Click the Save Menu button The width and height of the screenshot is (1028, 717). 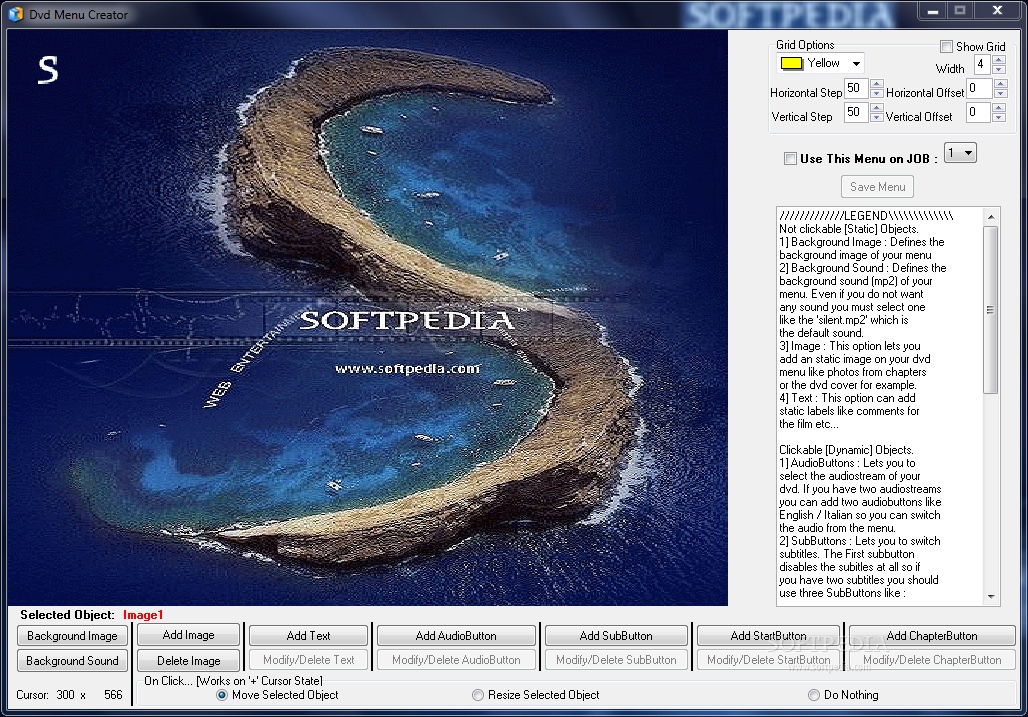pos(877,187)
